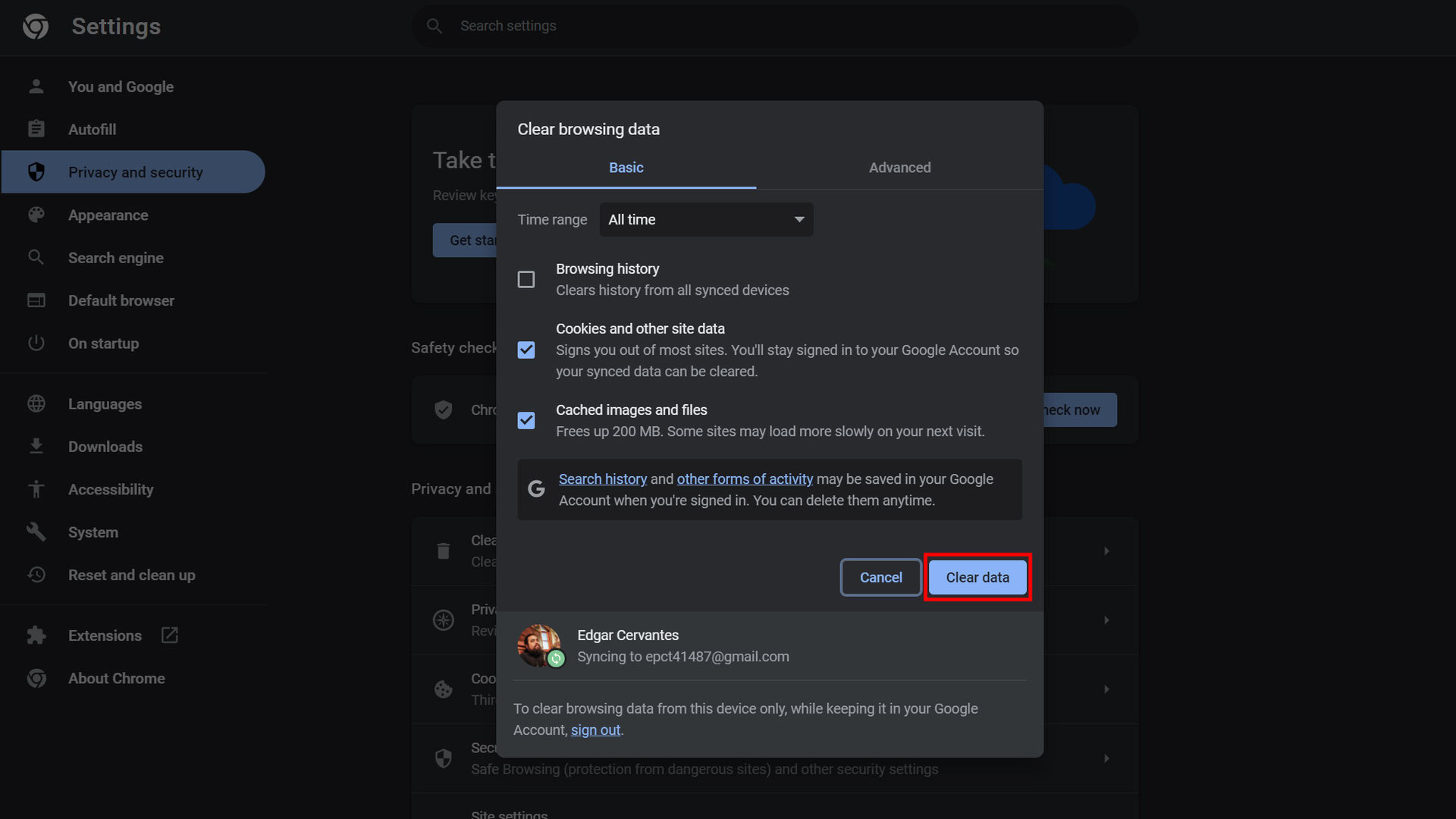Image resolution: width=1456 pixels, height=819 pixels.
Task: Click the Cancel button
Action: [x=880, y=577]
